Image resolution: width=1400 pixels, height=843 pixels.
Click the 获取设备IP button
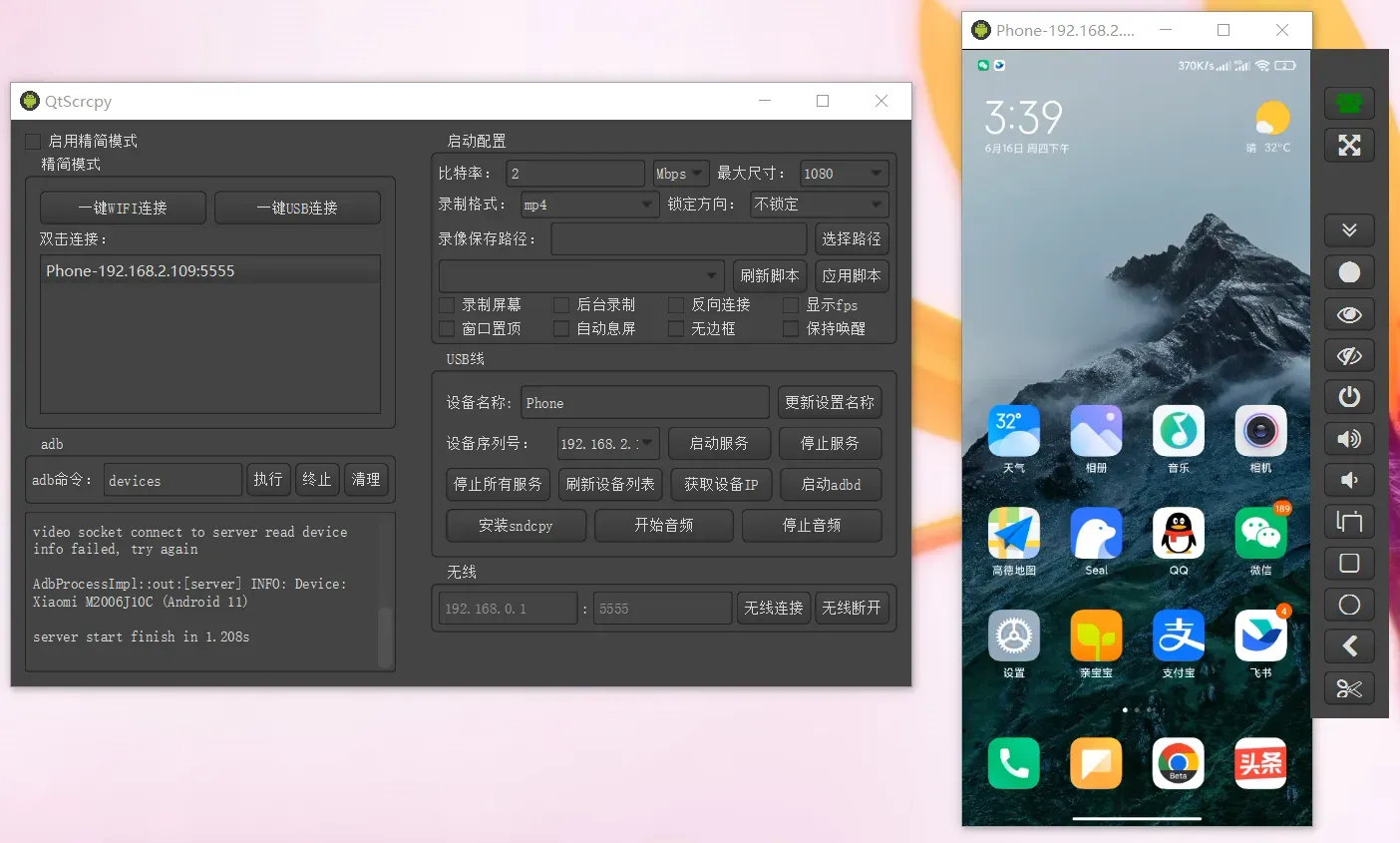[721, 484]
